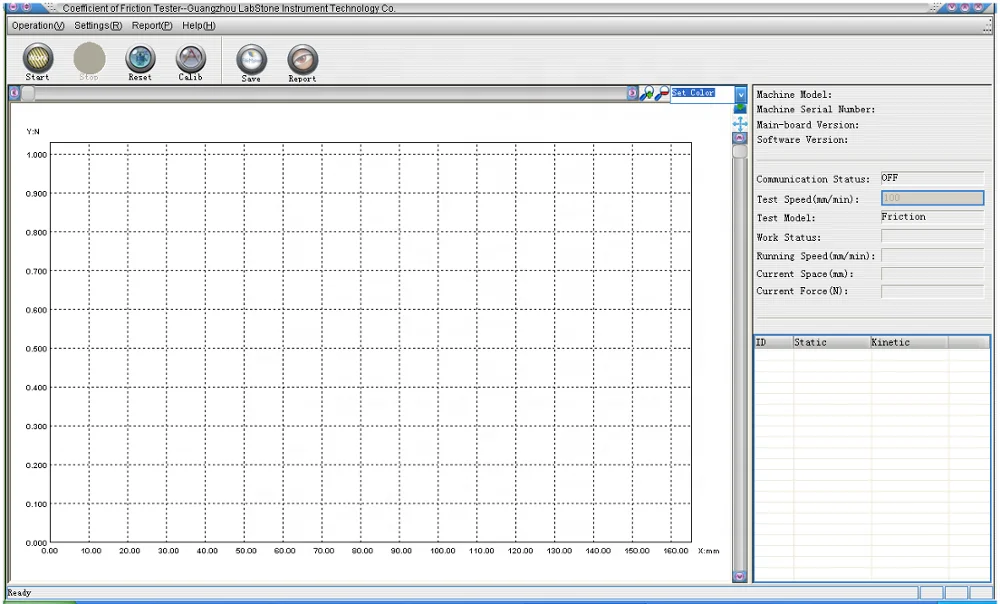Image resolution: width=1000 pixels, height=604 pixels.
Task: Zoom out with red minus magnifier
Action: [x=661, y=93]
